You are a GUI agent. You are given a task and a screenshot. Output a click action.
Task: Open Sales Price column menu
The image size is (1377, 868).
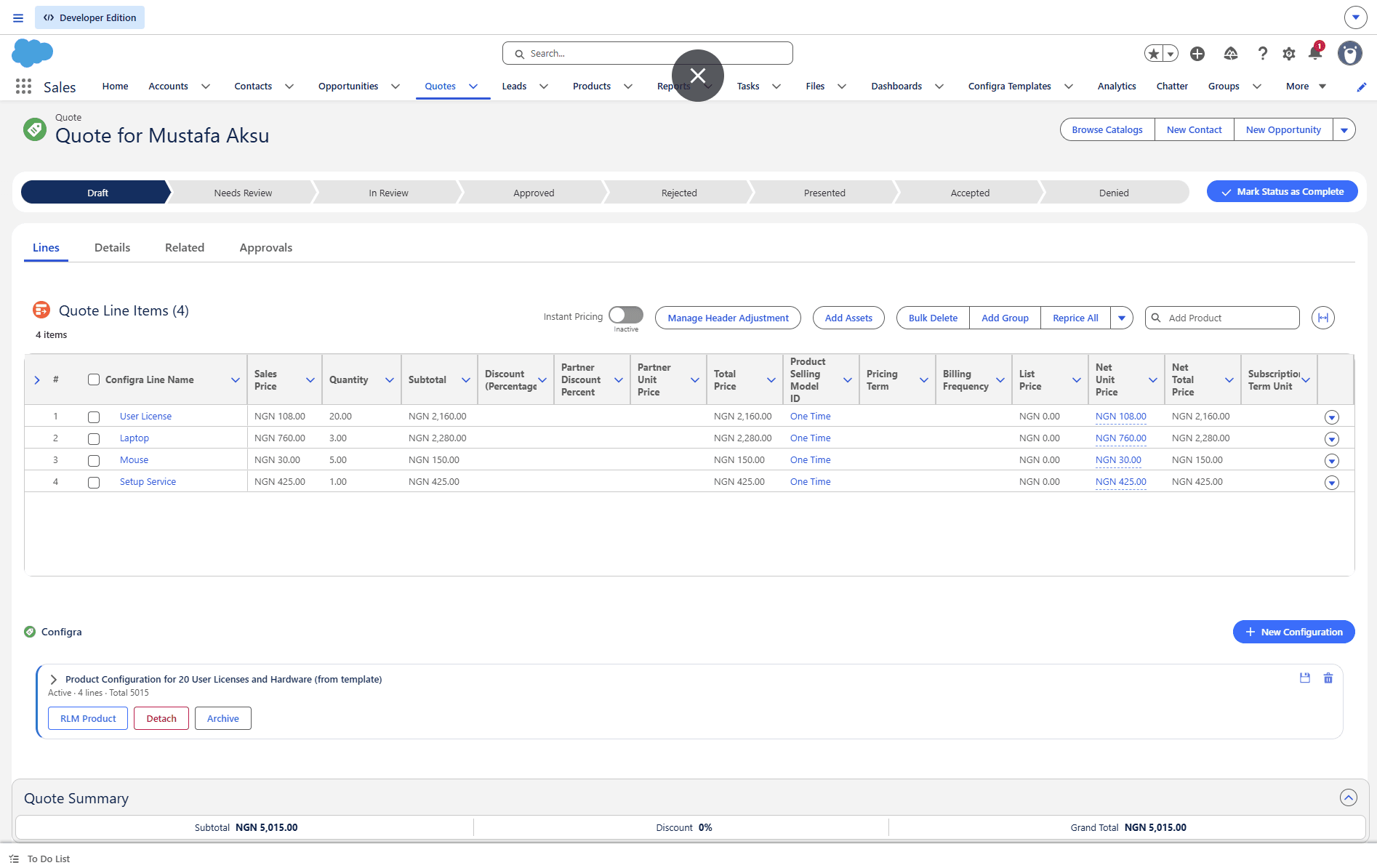[x=310, y=379]
